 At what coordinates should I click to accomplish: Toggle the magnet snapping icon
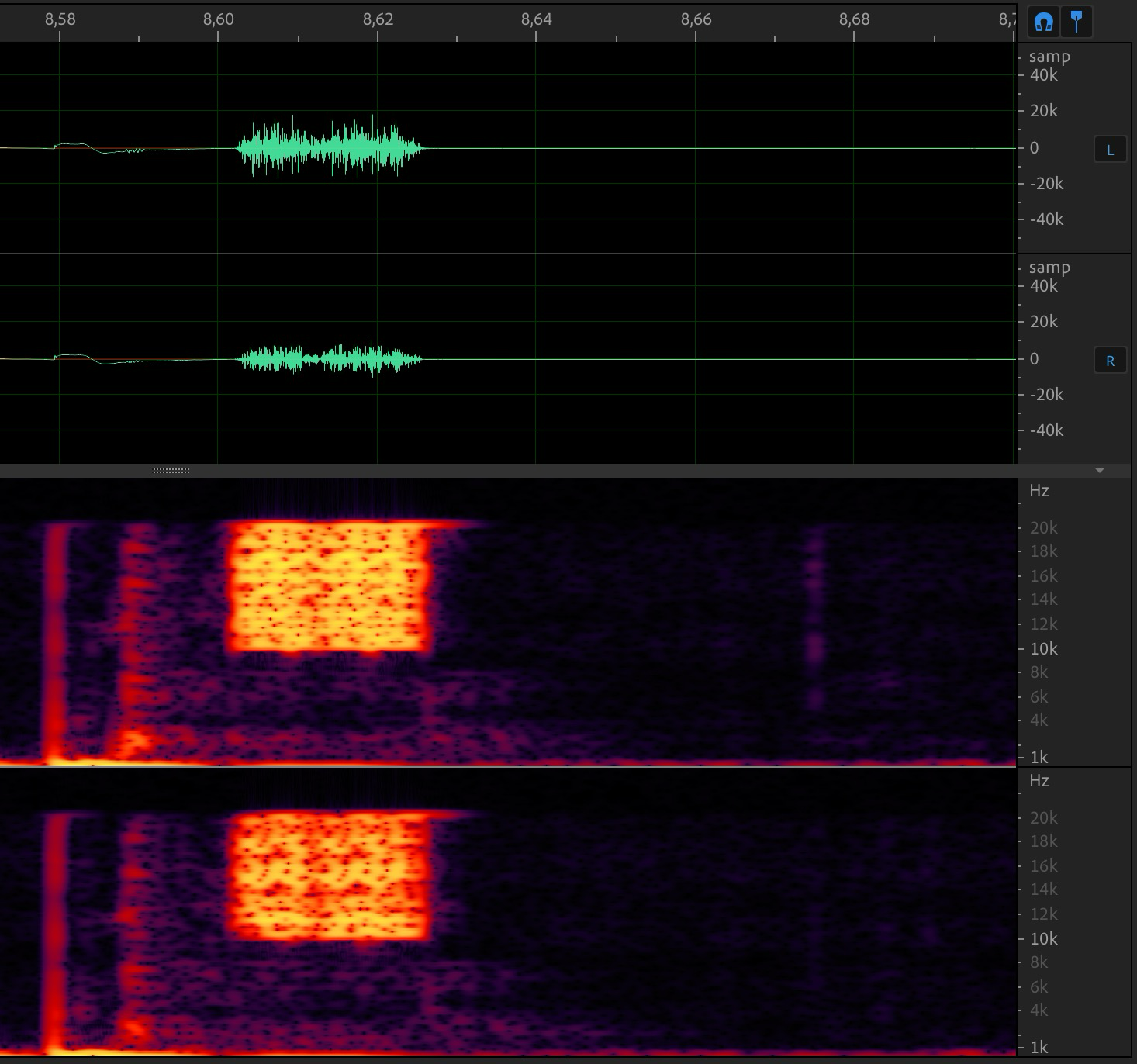(x=1043, y=22)
